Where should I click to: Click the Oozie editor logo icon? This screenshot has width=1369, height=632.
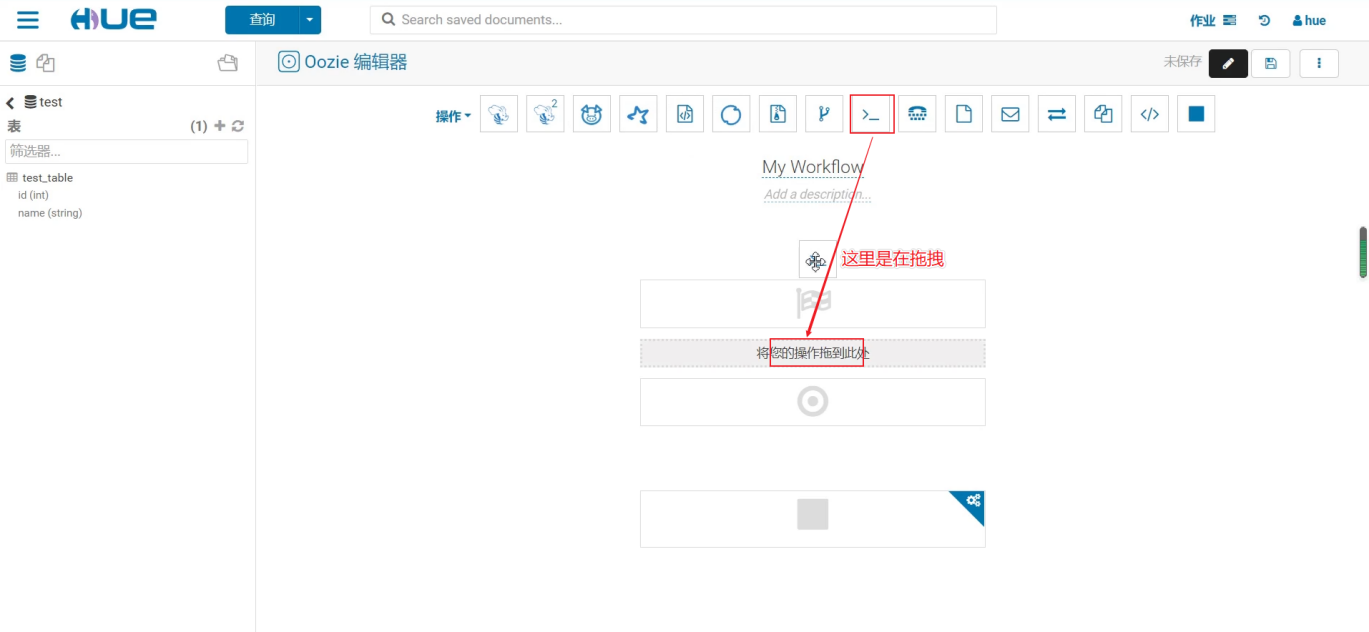coord(289,62)
